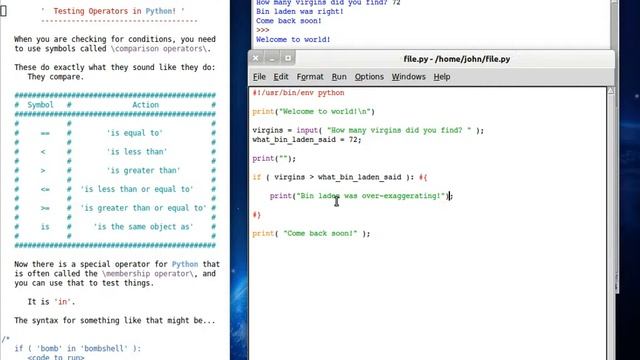Click the 'virgins = input(' code line
The height and width of the screenshot is (360, 640).
[368, 130]
